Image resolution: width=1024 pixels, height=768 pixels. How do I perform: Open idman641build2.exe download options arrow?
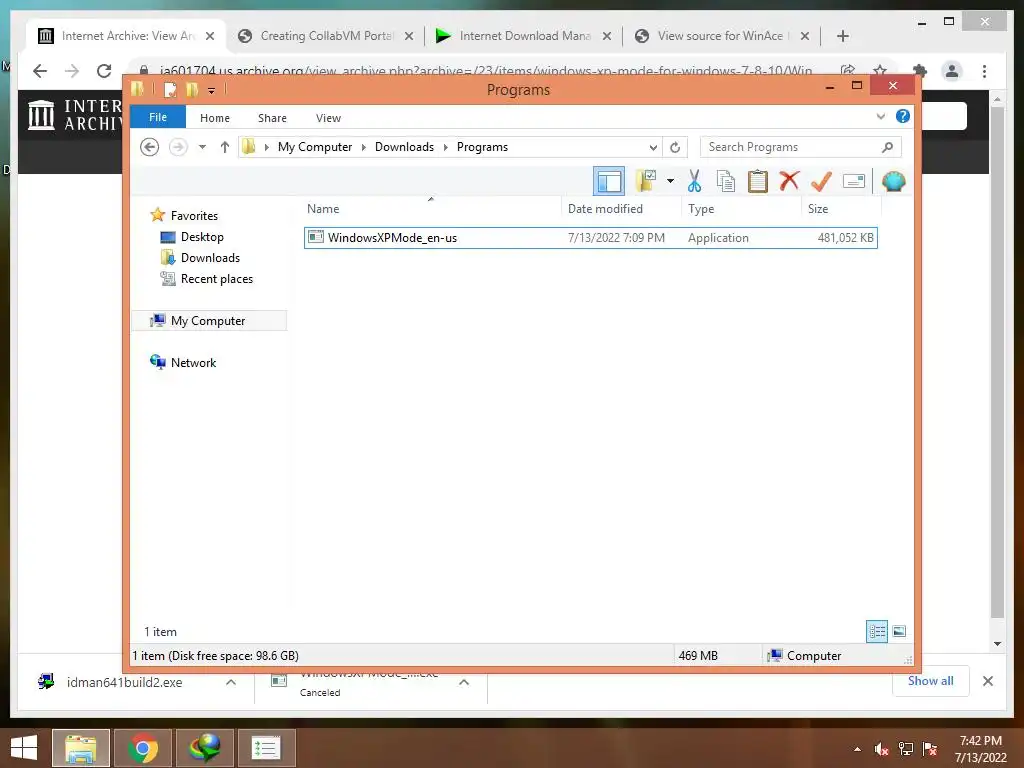[231, 682]
